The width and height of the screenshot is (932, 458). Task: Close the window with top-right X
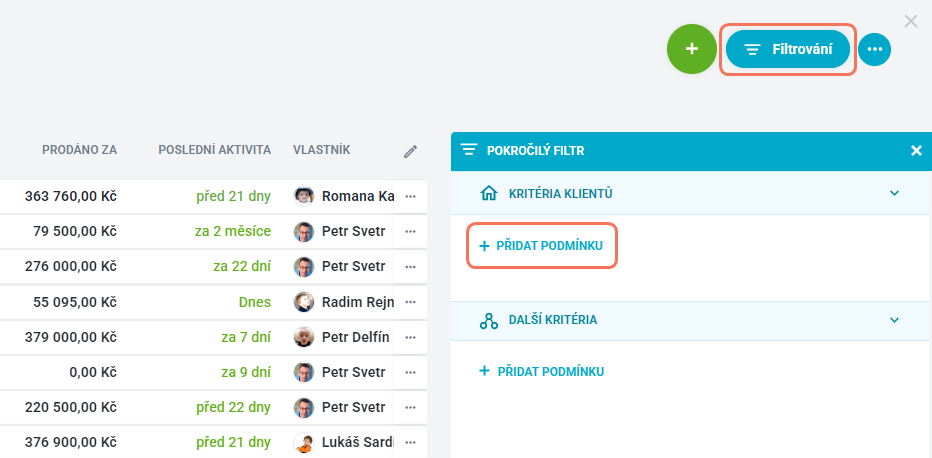click(911, 21)
